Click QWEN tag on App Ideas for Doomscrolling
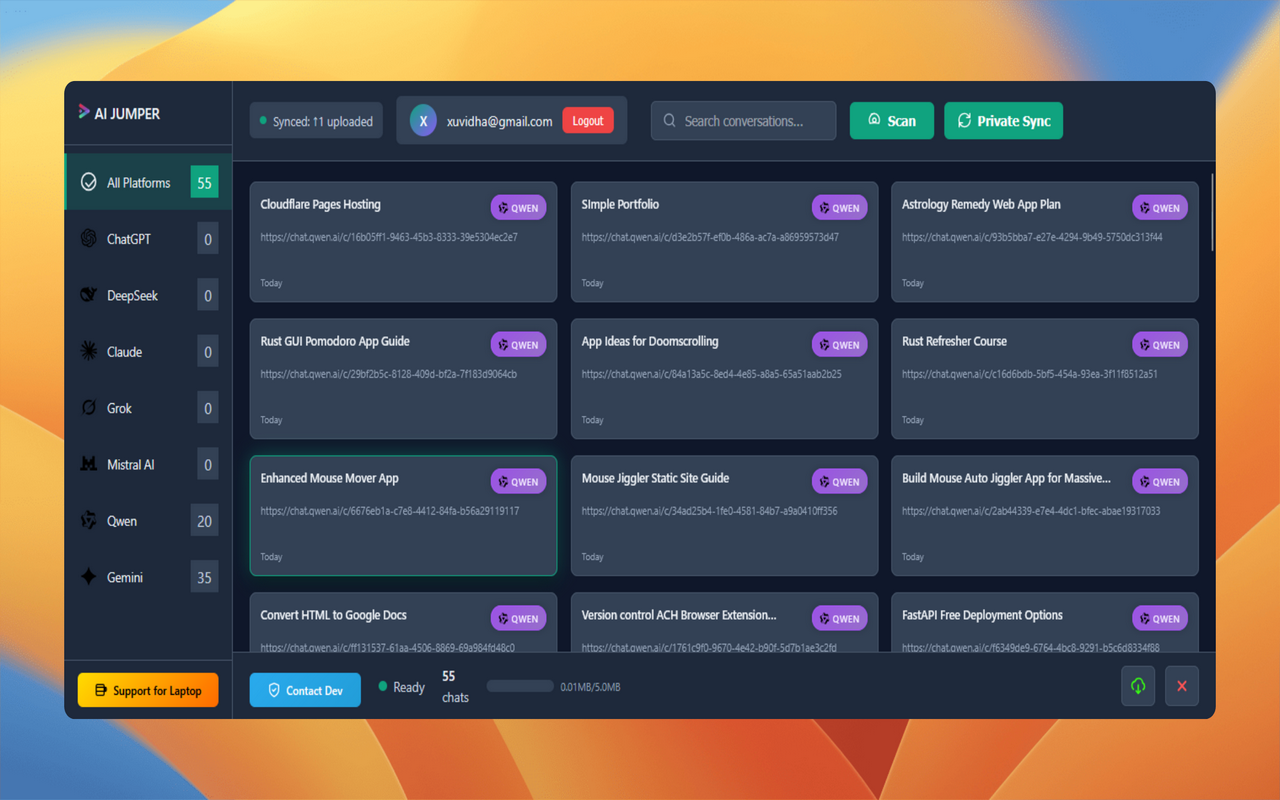 click(839, 345)
